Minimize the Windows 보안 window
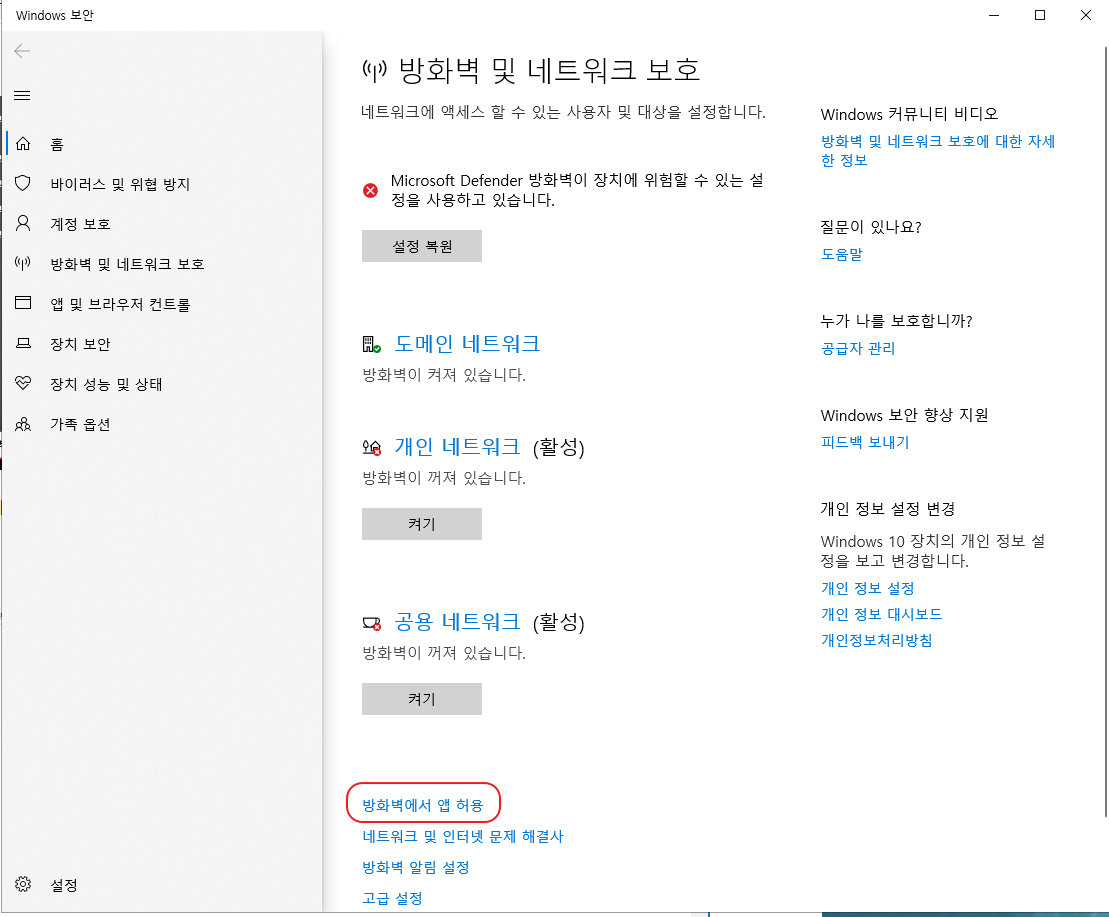Screen dimensions: 1109x917 point(994,15)
